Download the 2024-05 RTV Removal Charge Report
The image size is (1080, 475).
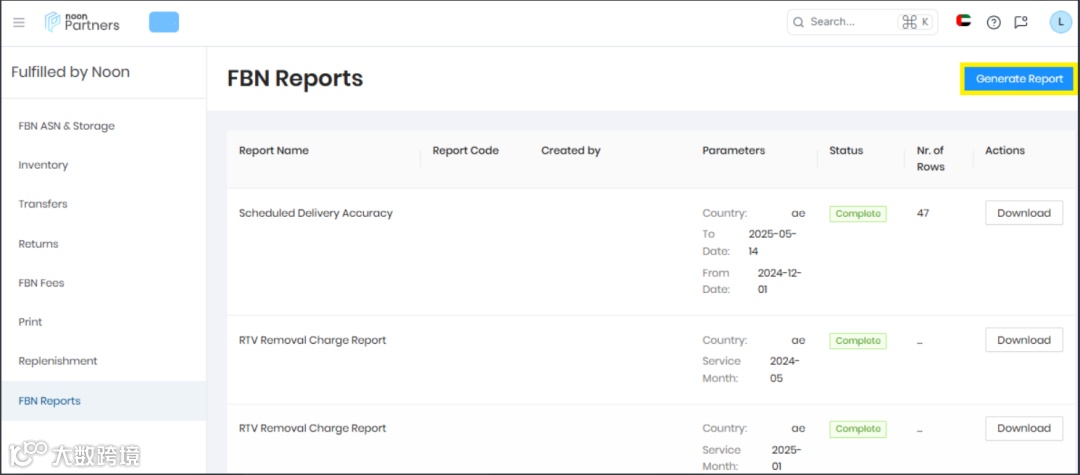coord(1023,340)
